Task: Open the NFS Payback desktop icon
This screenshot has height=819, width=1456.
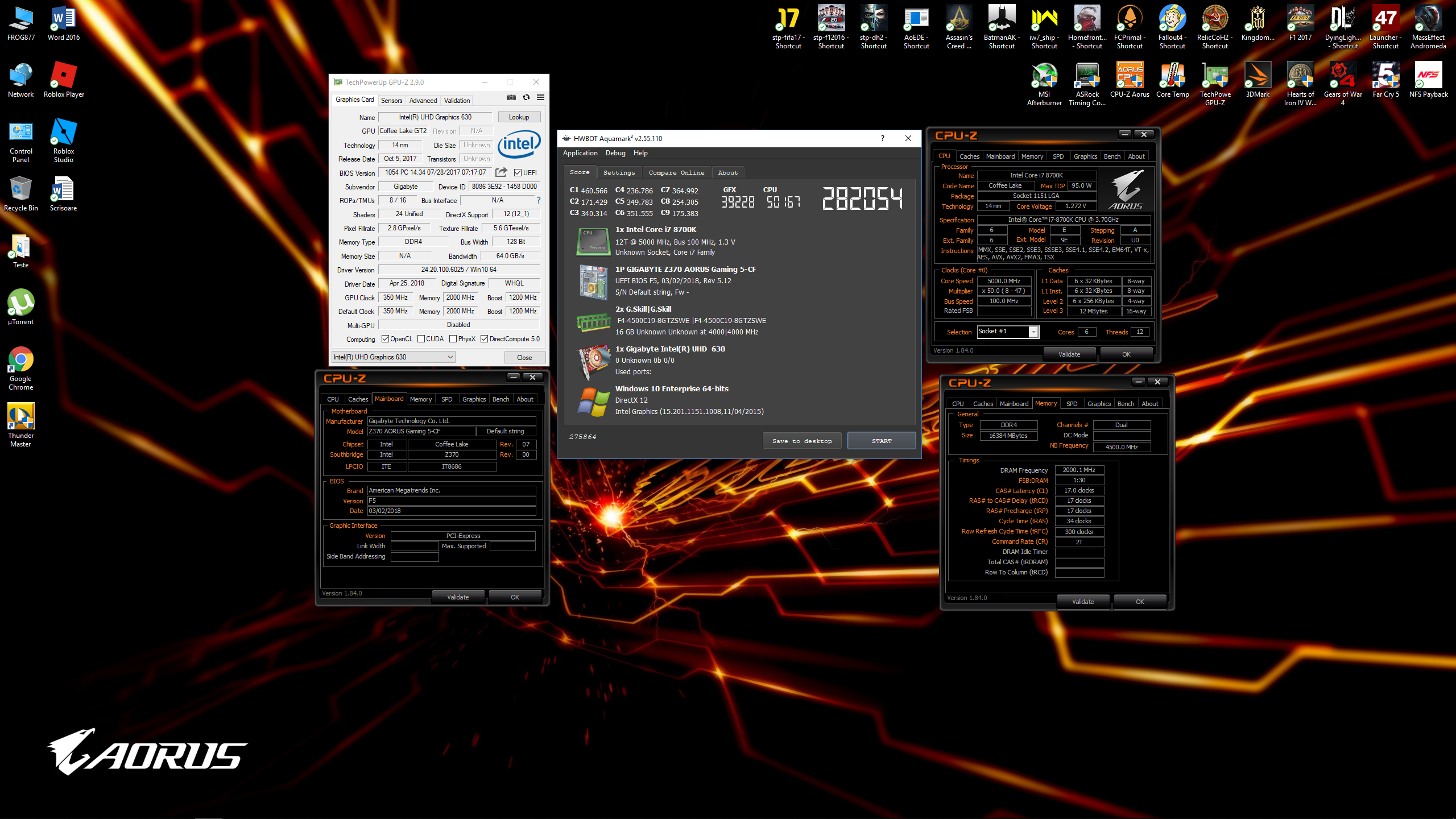Action: click(1428, 81)
